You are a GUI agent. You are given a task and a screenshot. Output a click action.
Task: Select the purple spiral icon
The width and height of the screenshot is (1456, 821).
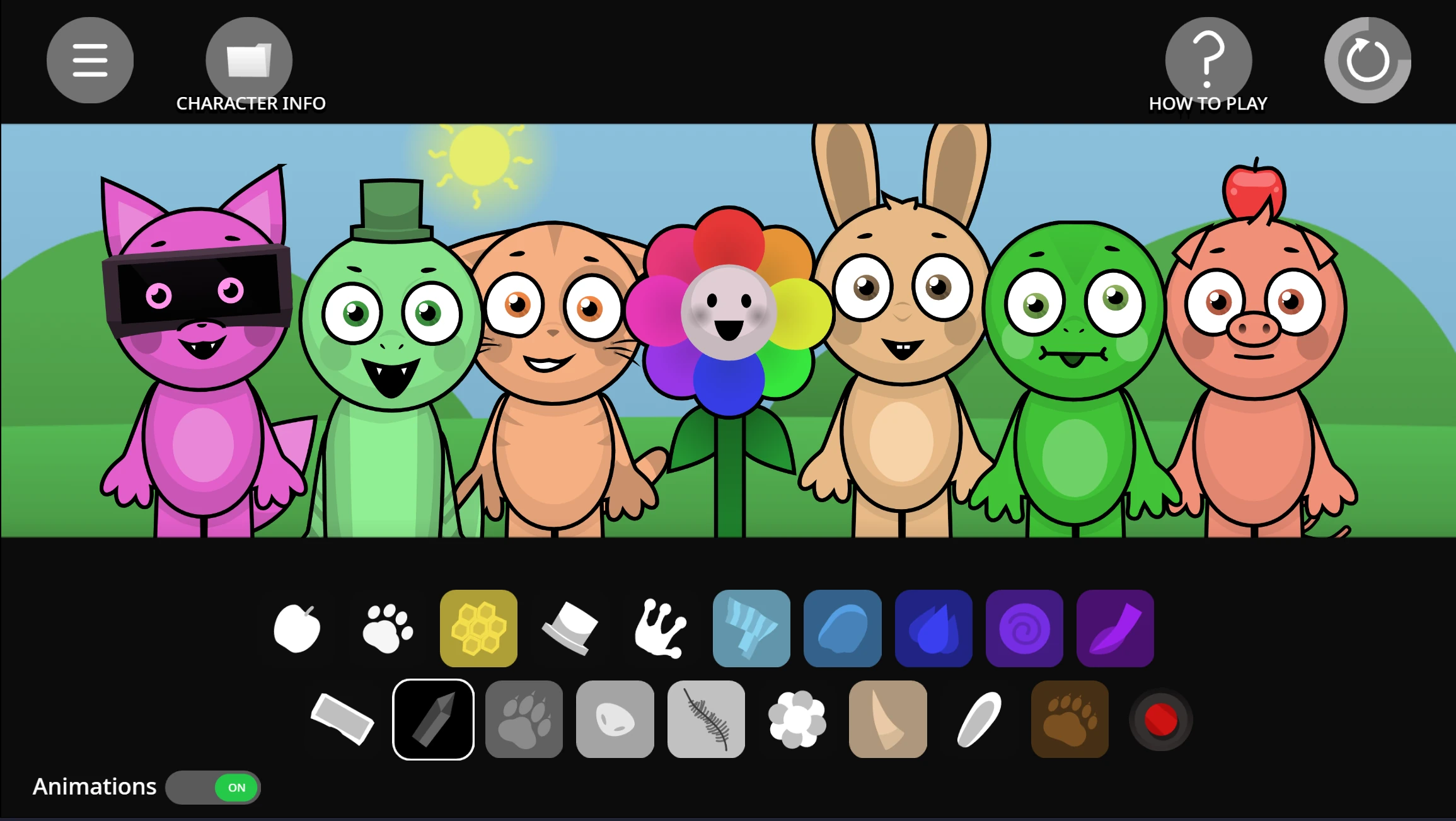tap(1024, 628)
